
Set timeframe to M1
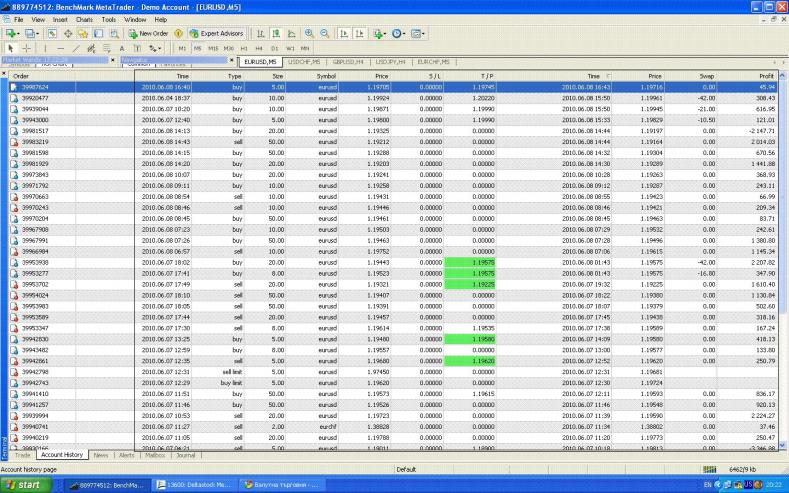click(182, 48)
